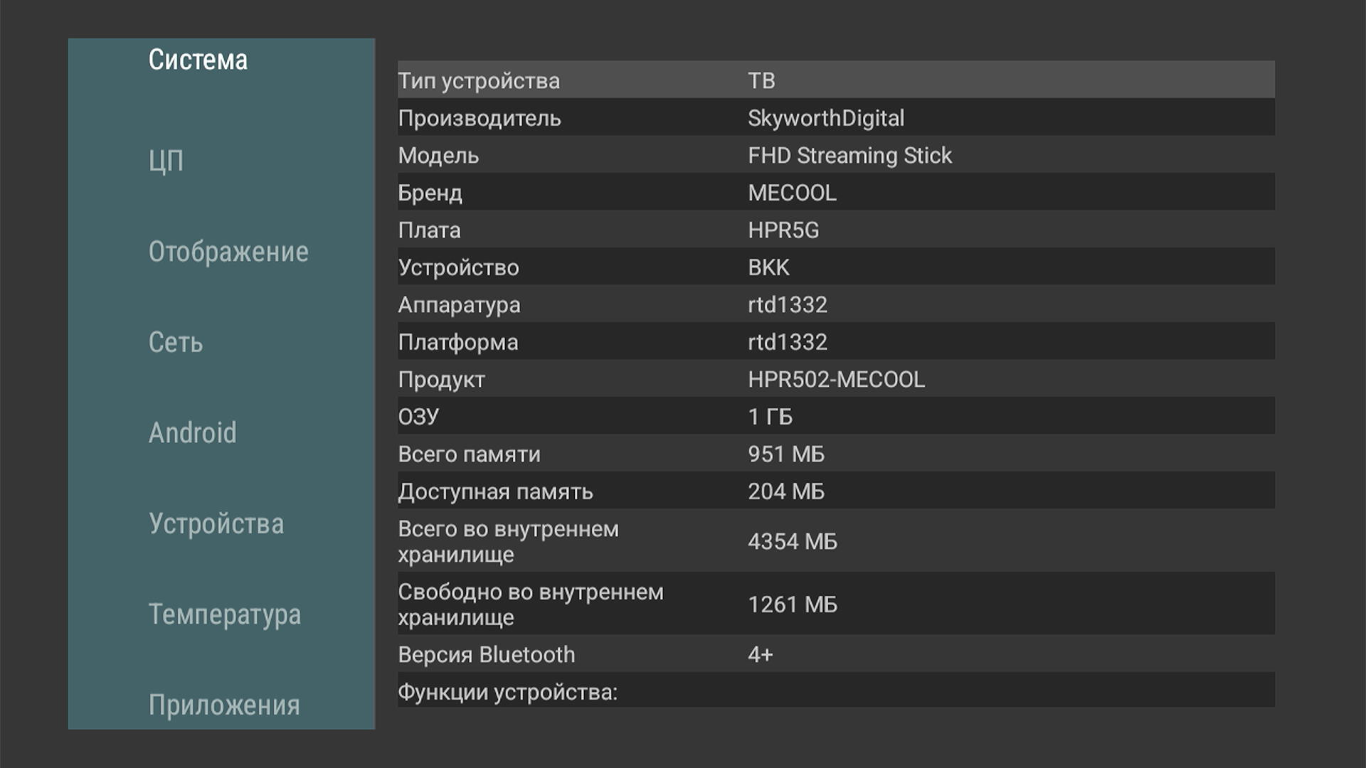
Task: Open the Сеть sidebar item
Action: coord(176,343)
